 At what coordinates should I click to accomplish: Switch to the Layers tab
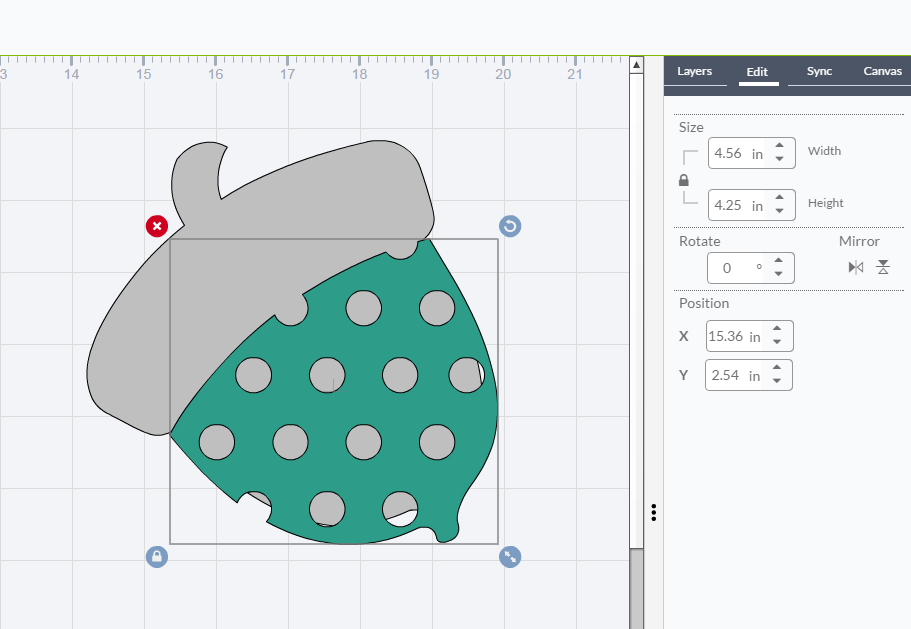[694, 72]
